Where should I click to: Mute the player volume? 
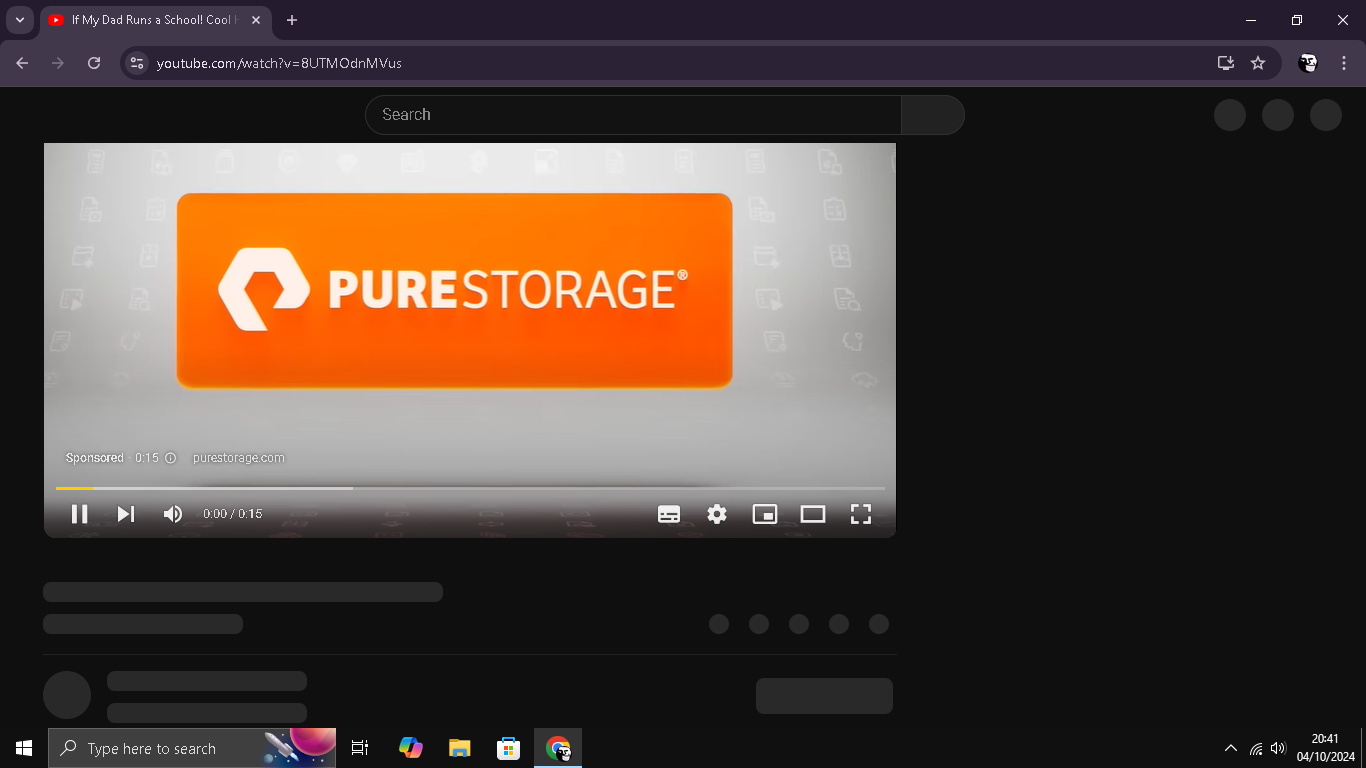173,514
